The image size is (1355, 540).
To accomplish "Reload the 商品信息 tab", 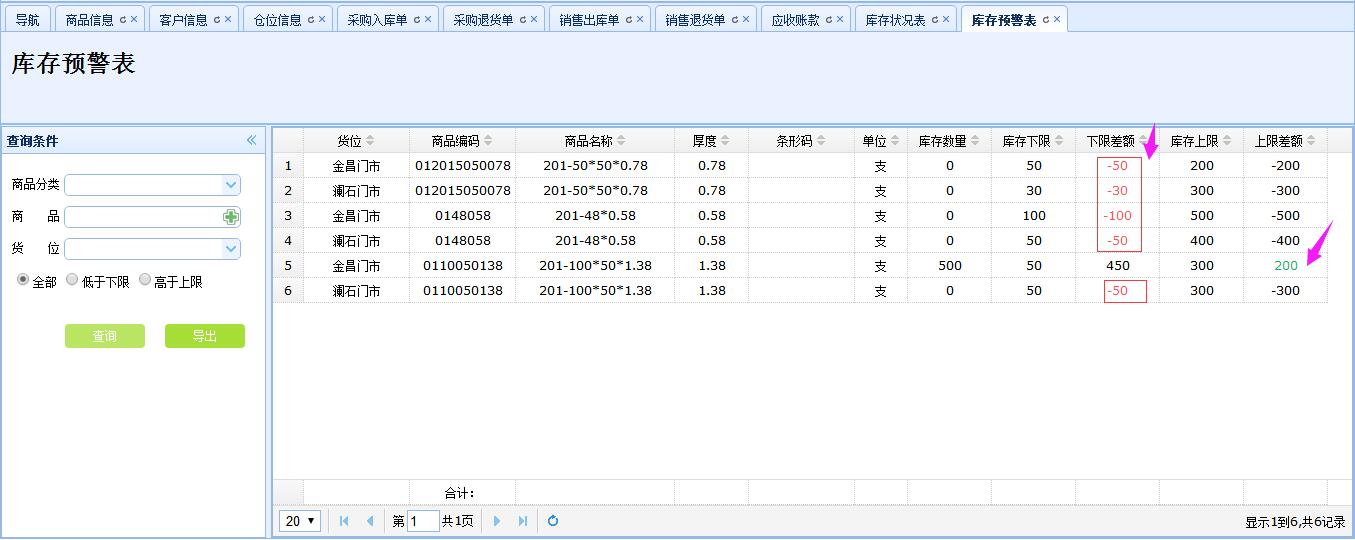I will click(123, 20).
